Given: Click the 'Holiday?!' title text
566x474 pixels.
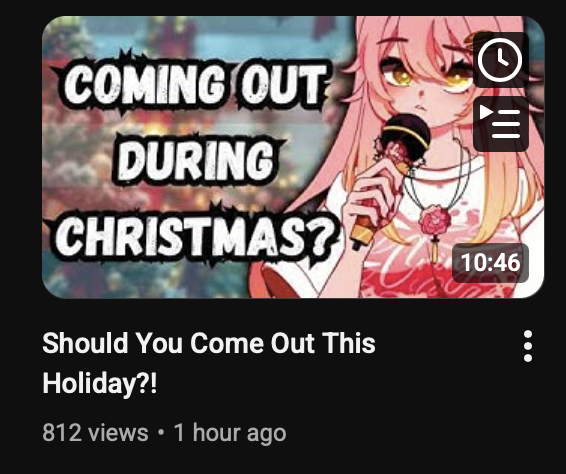Looking at the screenshot, I should (x=100, y=383).
